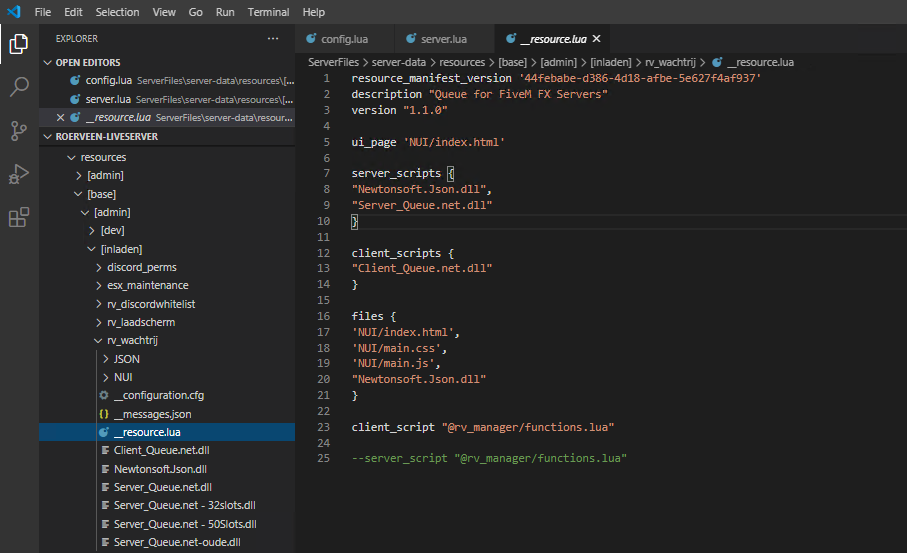The height and width of the screenshot is (553, 907).
Task: Close __resource.lua in Open Editors list
Action: point(61,117)
